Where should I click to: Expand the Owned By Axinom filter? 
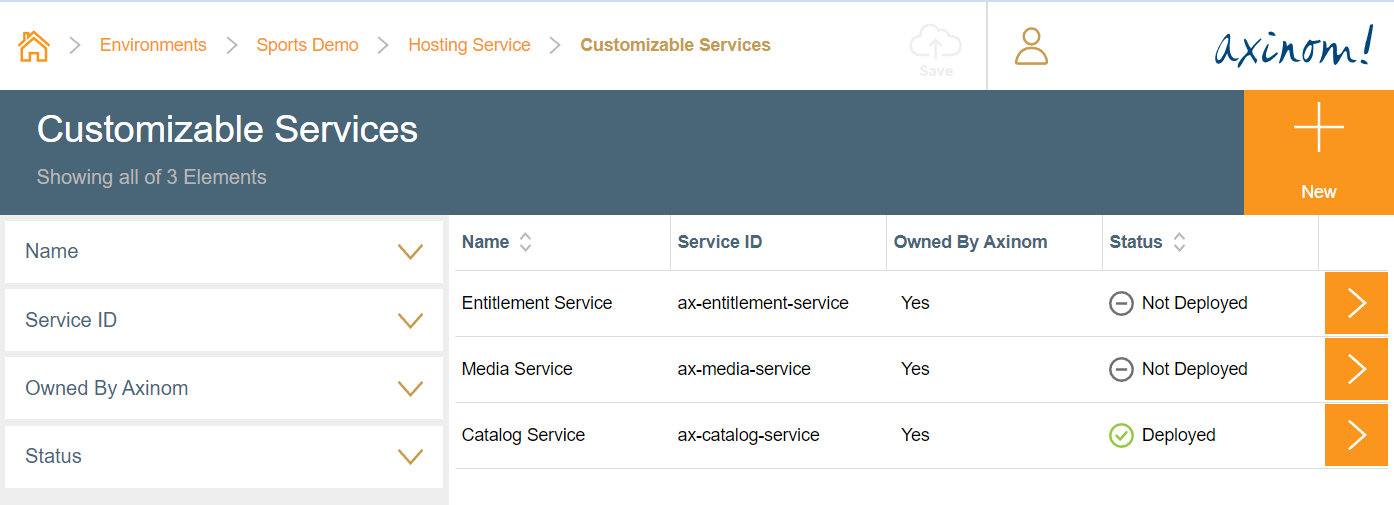click(x=410, y=388)
